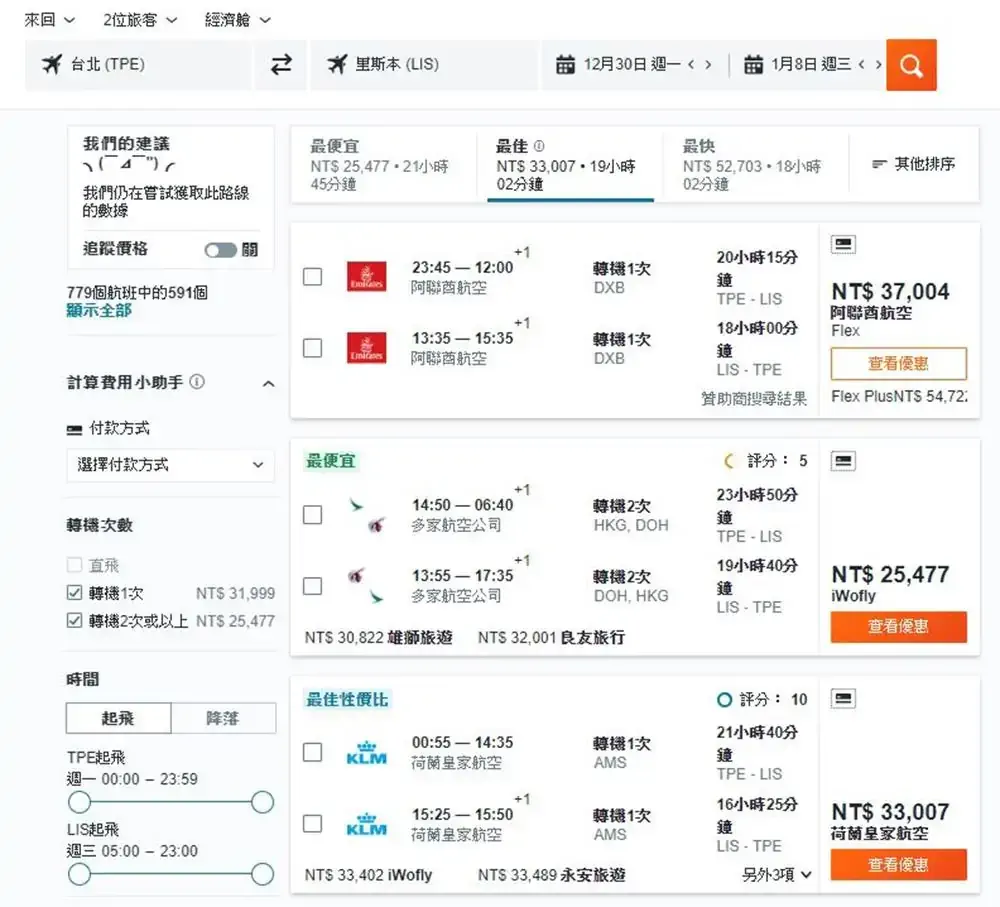Select Emirates 13:35 — 15:35 flight checkbox

(x=312, y=348)
